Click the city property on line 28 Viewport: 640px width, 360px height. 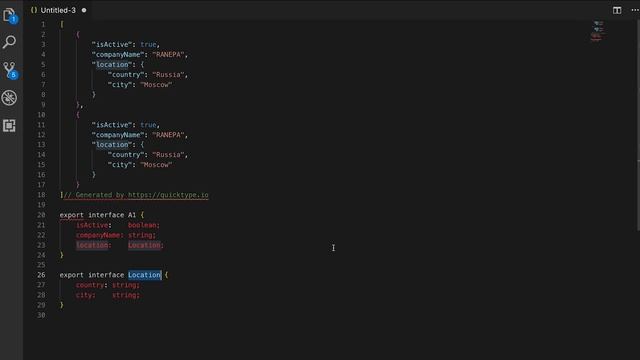point(84,295)
